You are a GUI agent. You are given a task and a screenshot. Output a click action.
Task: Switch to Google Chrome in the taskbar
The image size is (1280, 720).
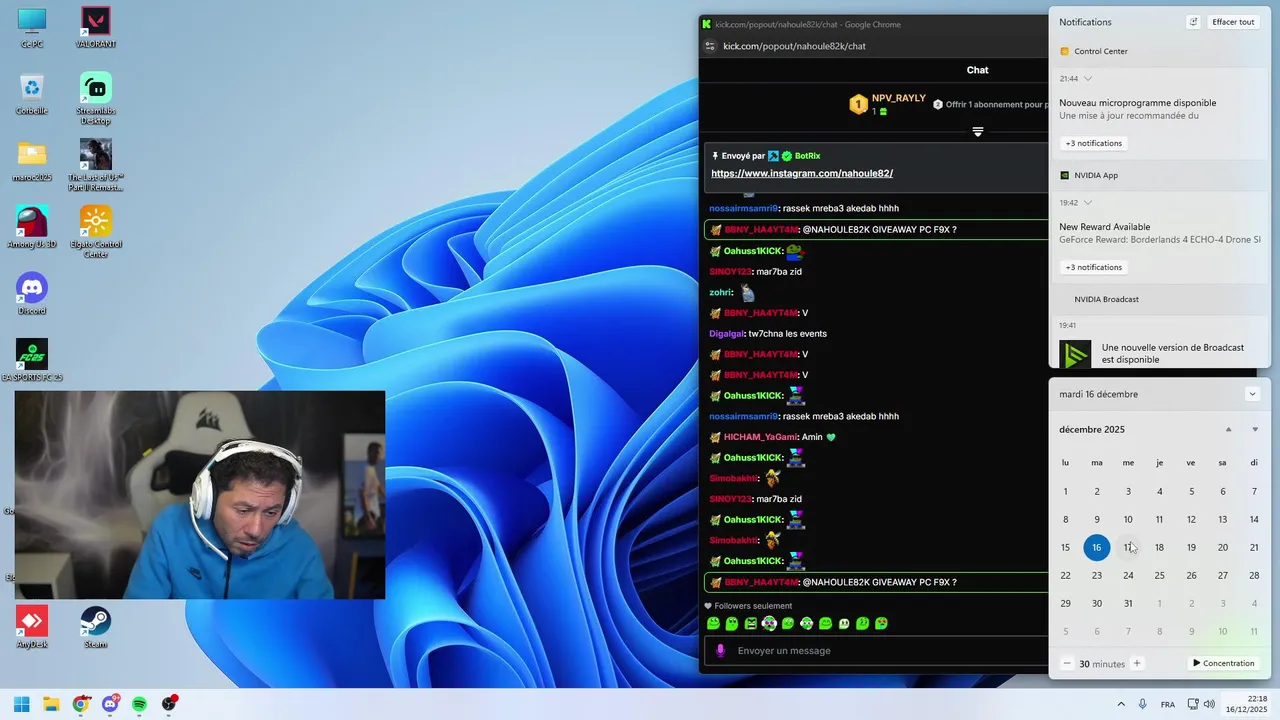click(x=81, y=704)
